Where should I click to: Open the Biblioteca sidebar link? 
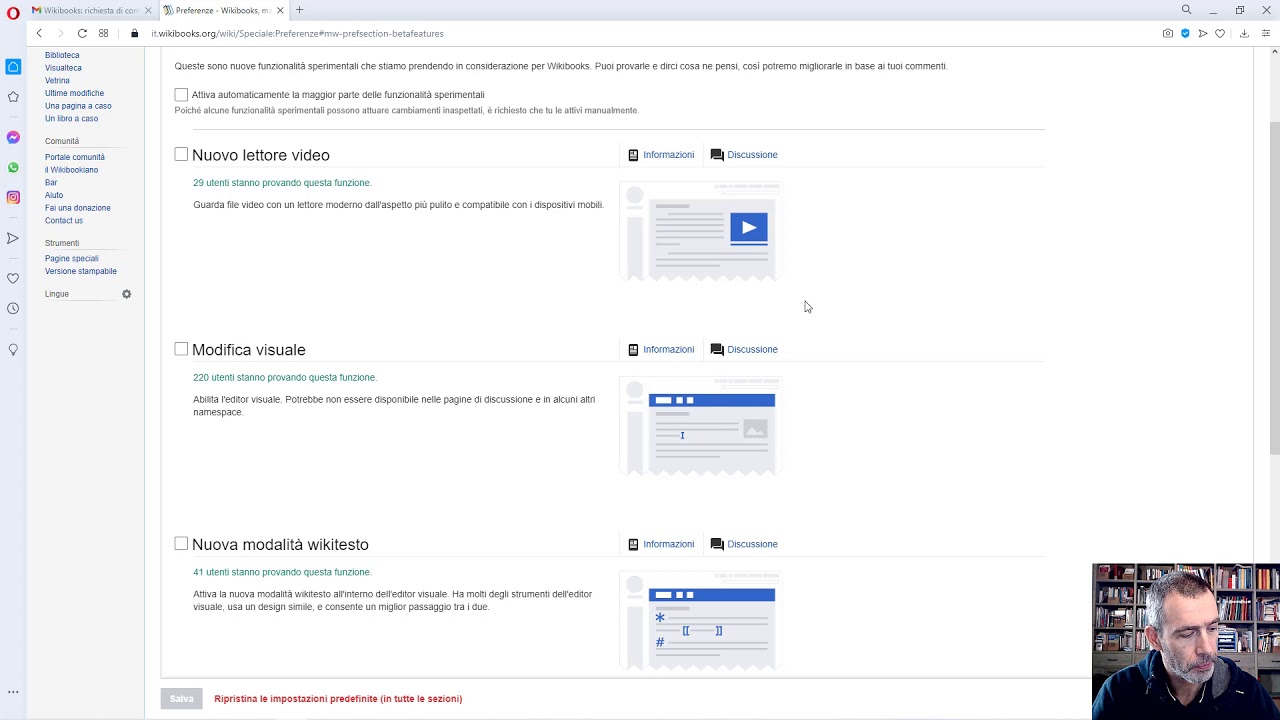(62, 55)
